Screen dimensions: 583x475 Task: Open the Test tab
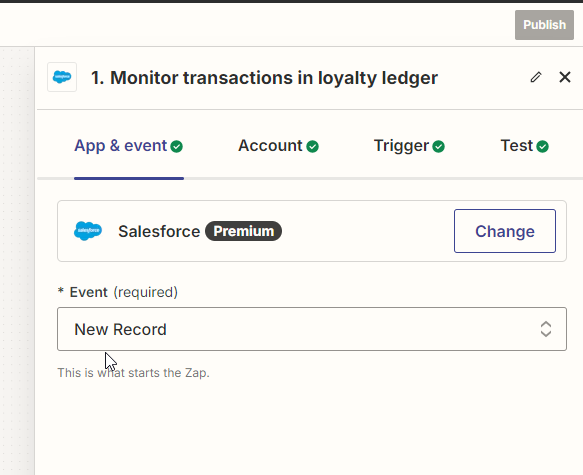(525, 146)
